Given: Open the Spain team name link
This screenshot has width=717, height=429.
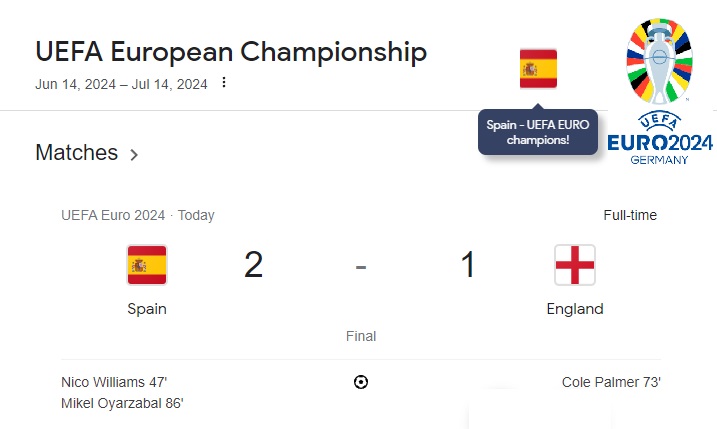Looking at the screenshot, I should click(x=147, y=309).
